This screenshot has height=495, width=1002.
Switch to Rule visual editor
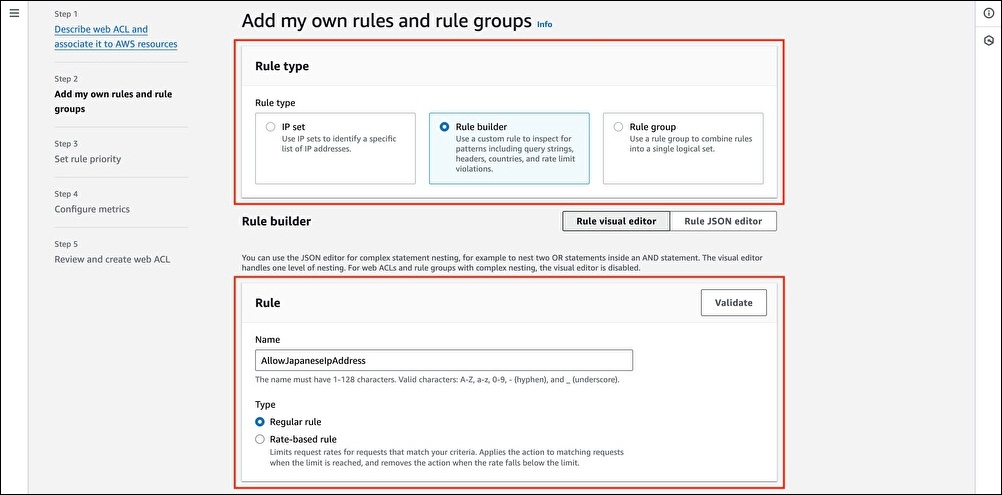(616, 221)
